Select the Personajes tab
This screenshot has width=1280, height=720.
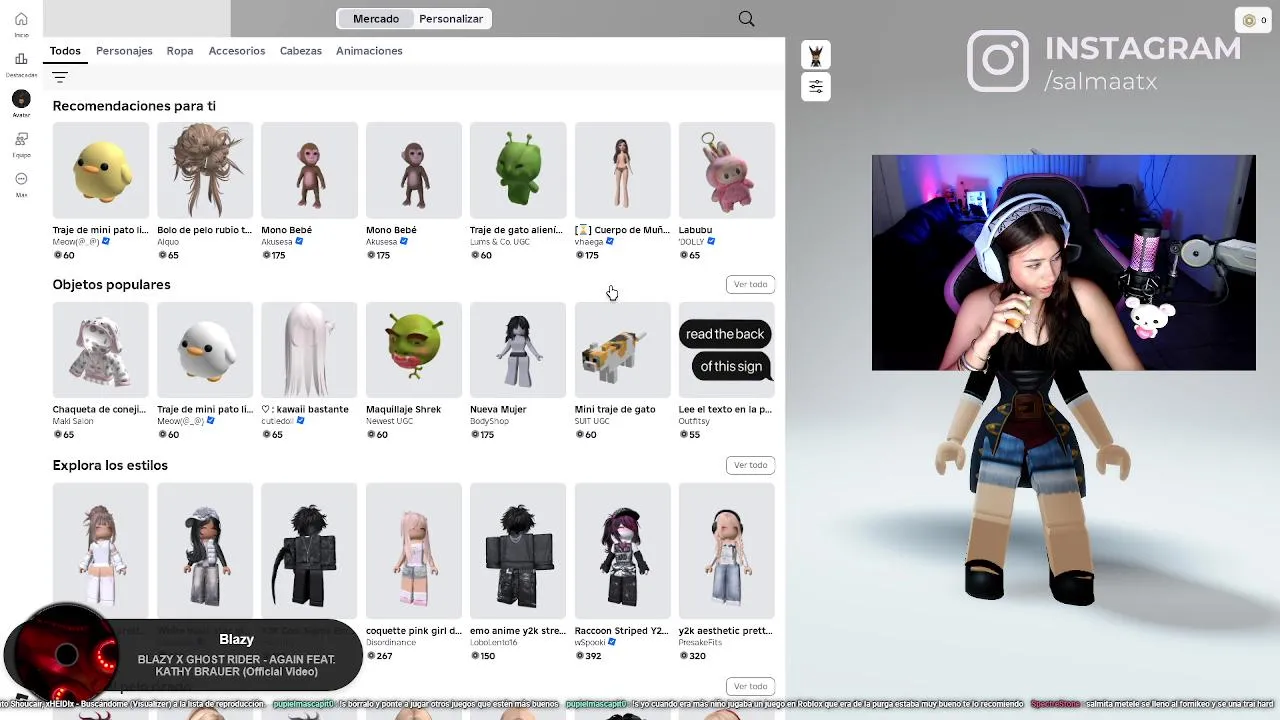pos(124,51)
